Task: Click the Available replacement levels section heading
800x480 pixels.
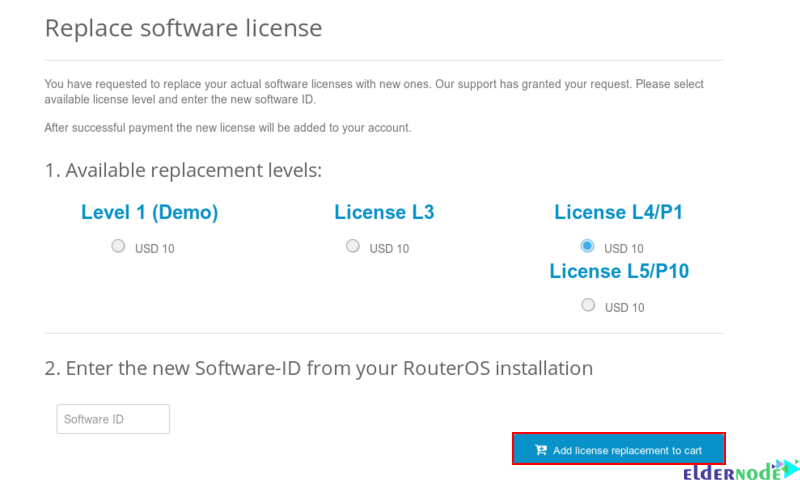Action: click(x=183, y=170)
